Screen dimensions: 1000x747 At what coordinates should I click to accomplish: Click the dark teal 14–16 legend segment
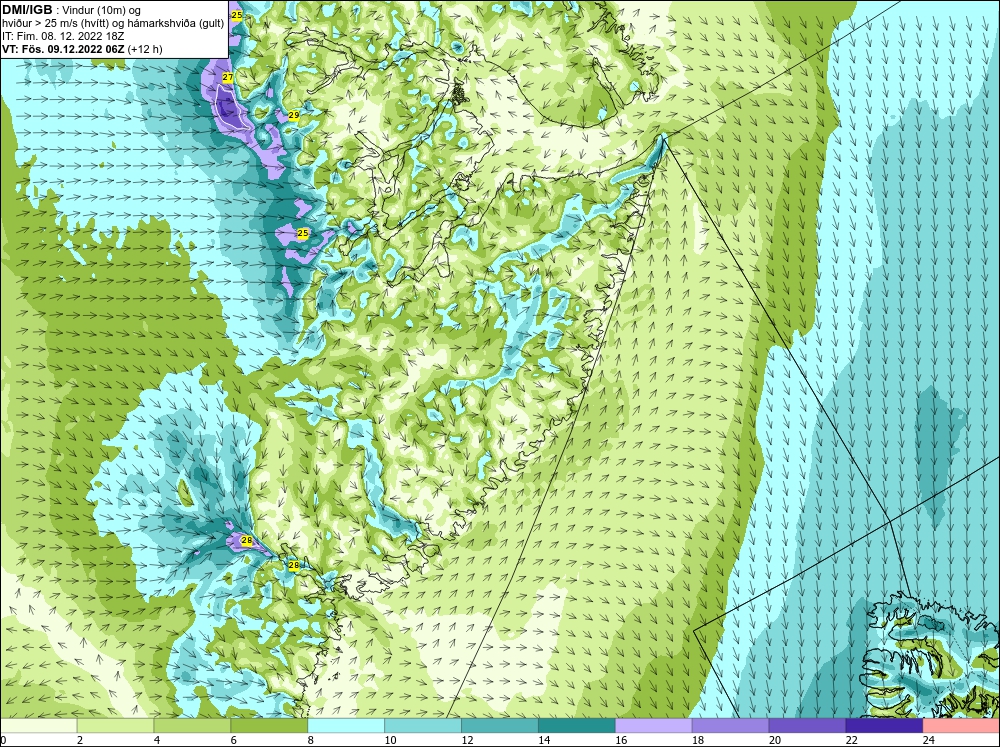pos(577,726)
